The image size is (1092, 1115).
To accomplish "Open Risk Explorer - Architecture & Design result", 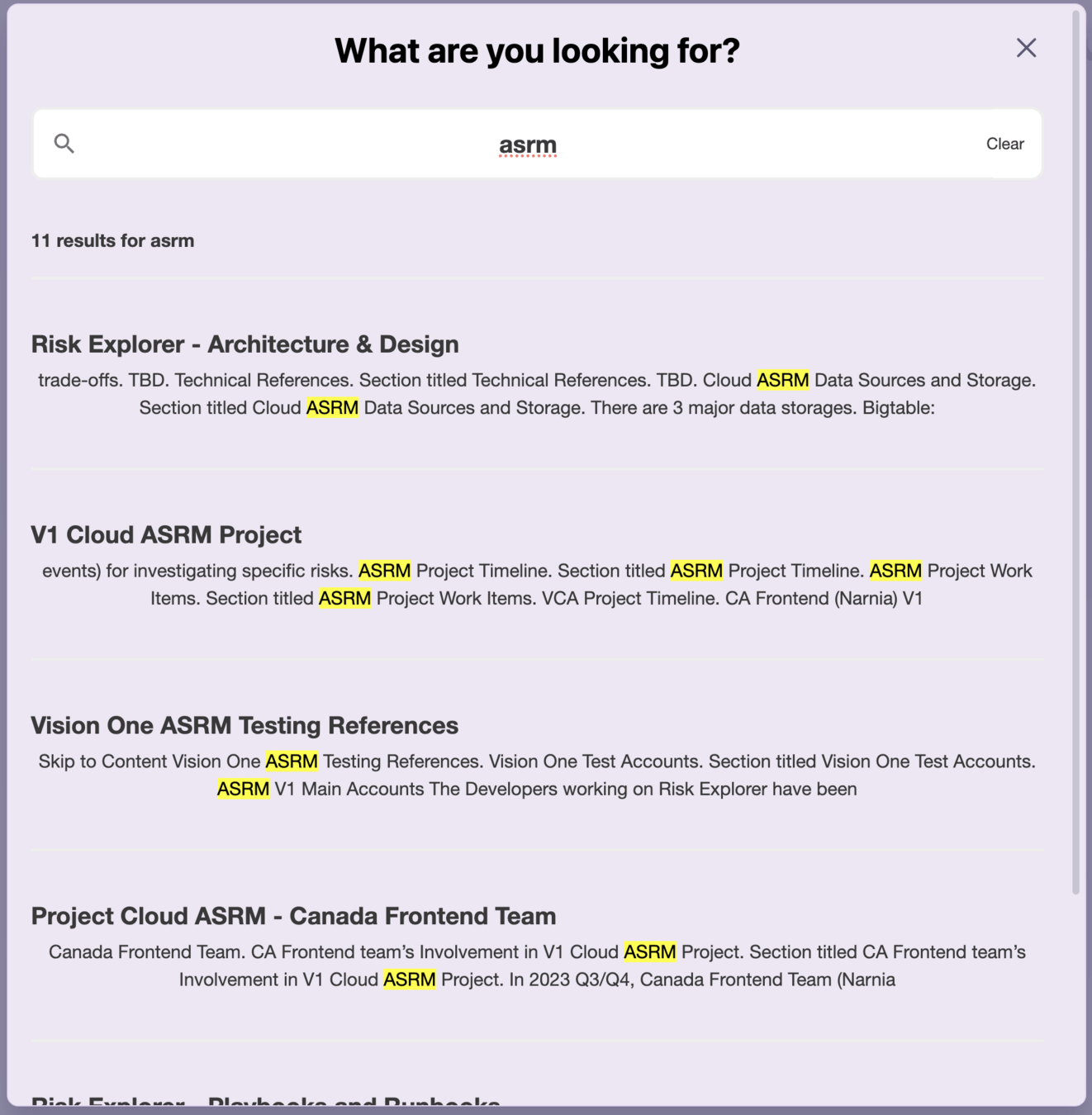I will 245,344.
